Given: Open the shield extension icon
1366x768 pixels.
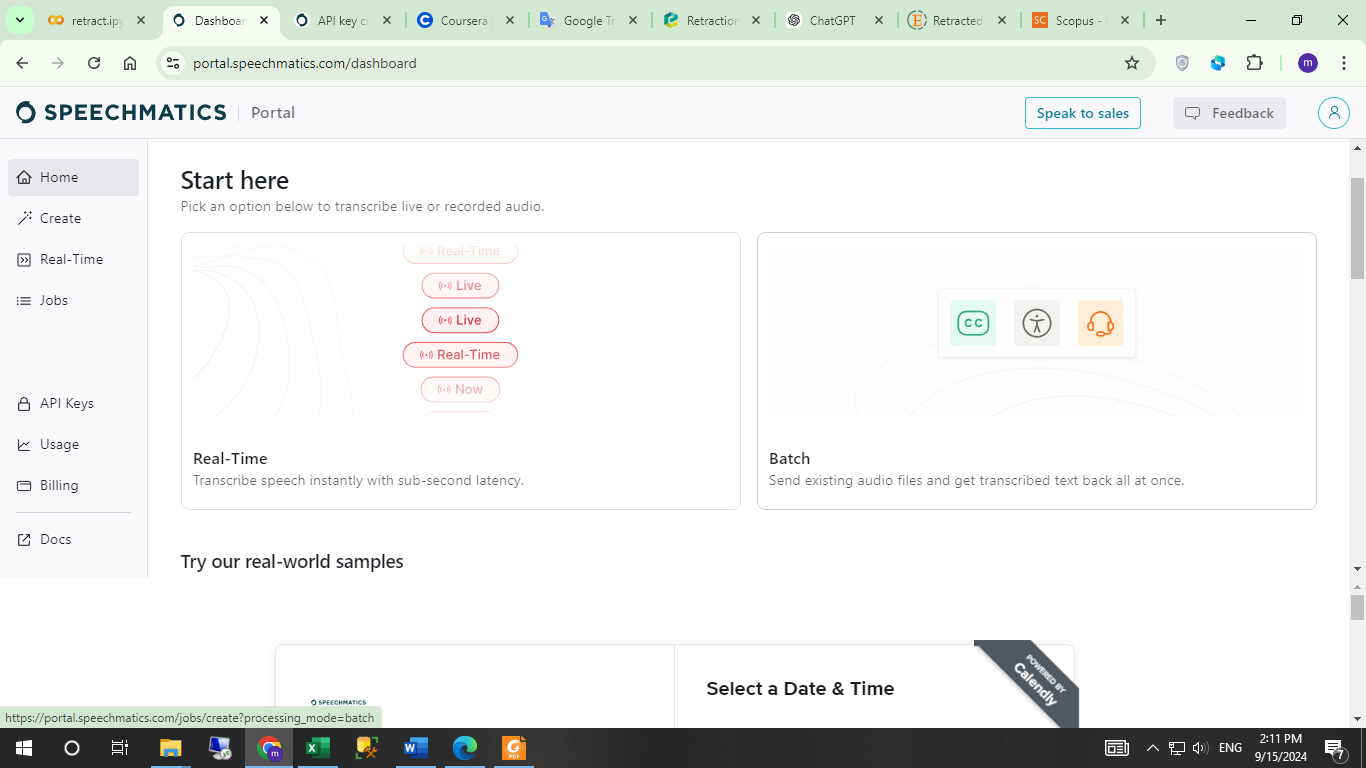Looking at the screenshot, I should click(1182, 63).
